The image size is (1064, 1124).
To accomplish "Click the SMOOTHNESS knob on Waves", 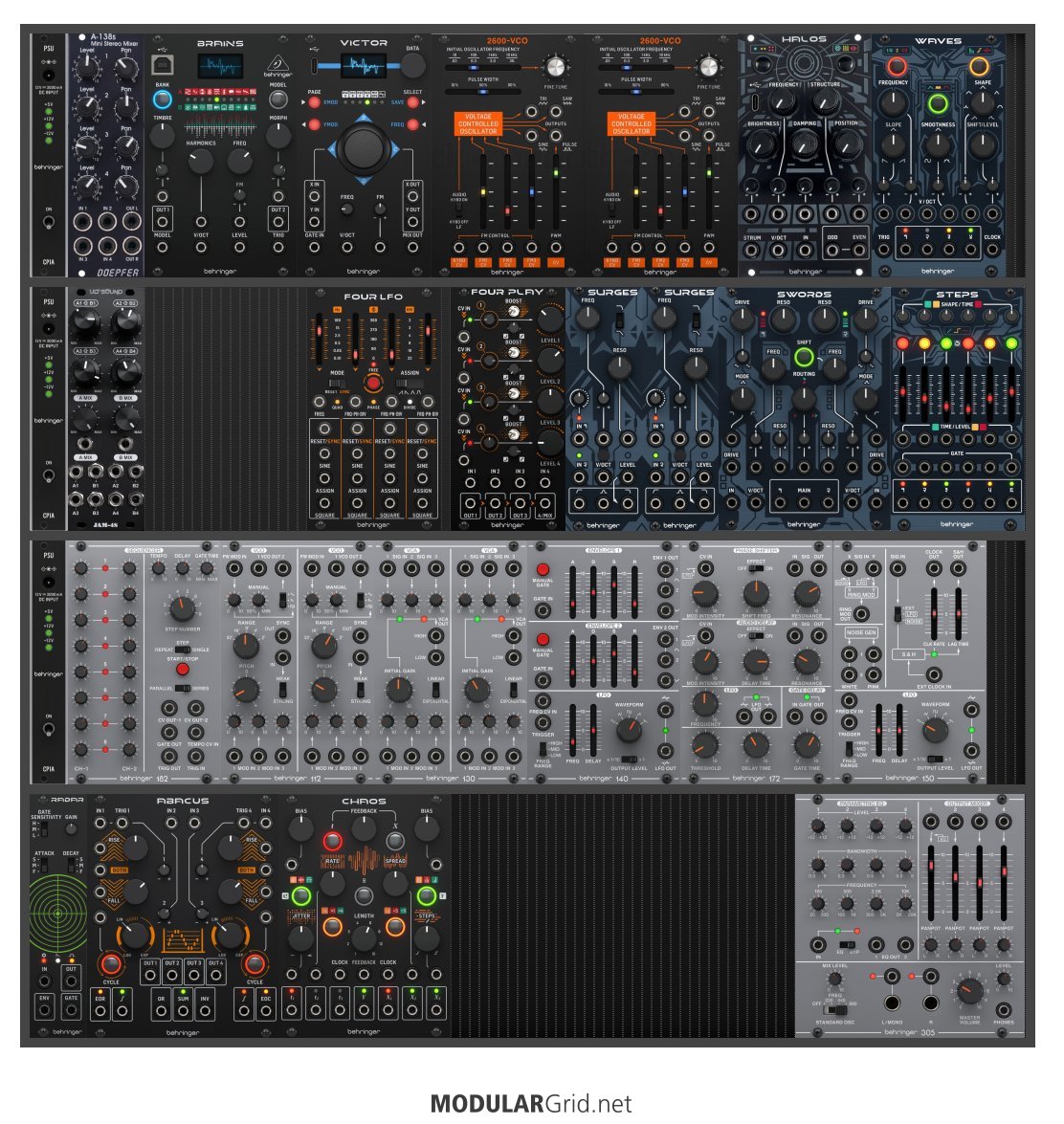I will [x=937, y=144].
